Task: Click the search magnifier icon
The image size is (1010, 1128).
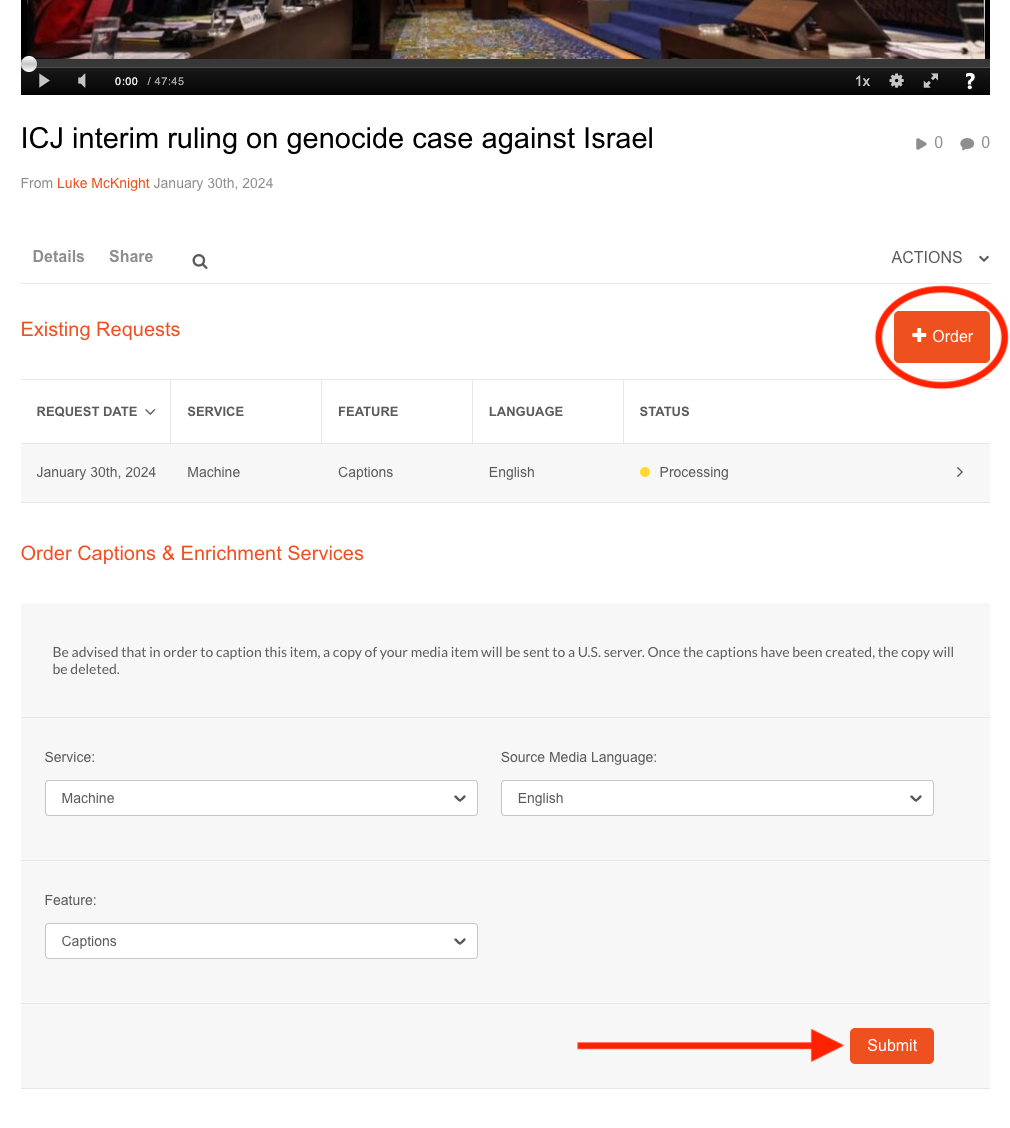Action: click(x=200, y=261)
